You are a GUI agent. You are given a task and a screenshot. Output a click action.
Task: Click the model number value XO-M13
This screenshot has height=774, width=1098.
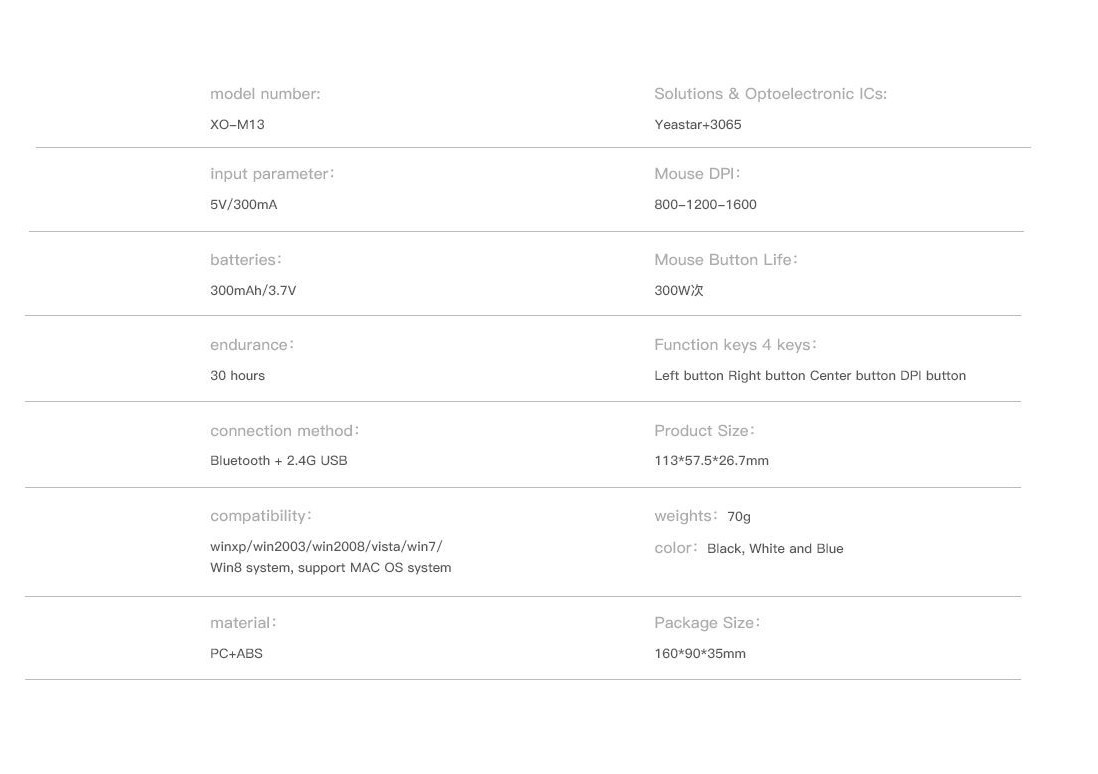(237, 125)
